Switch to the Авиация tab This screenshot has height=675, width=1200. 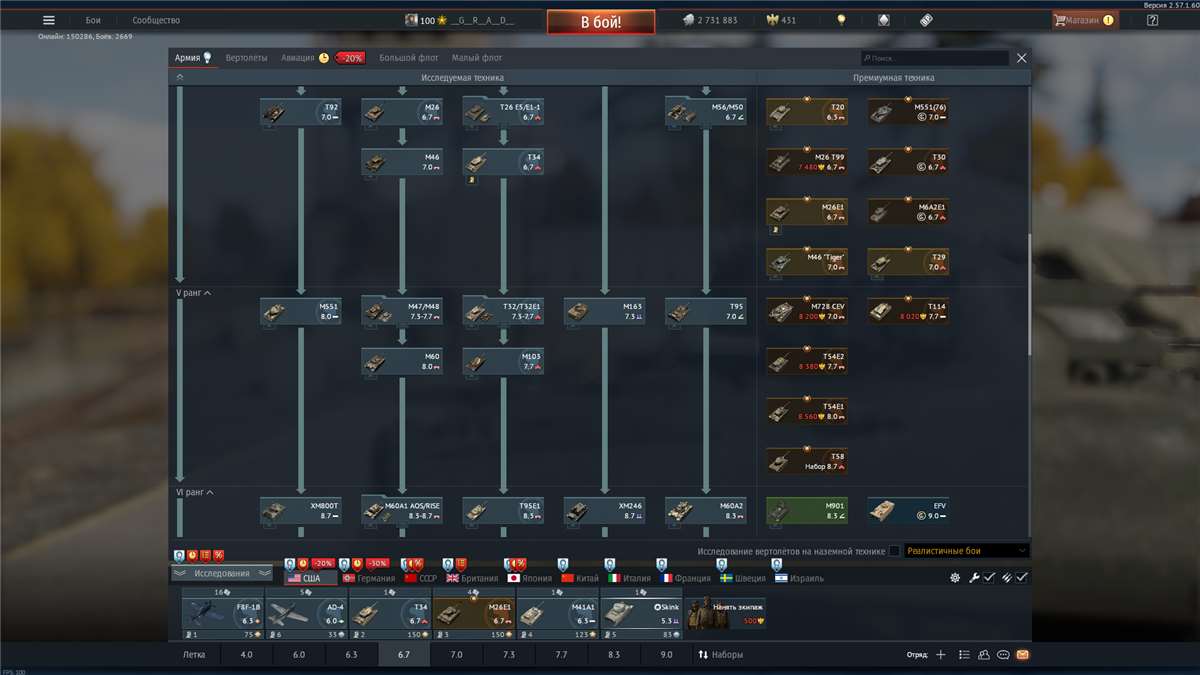(x=298, y=58)
